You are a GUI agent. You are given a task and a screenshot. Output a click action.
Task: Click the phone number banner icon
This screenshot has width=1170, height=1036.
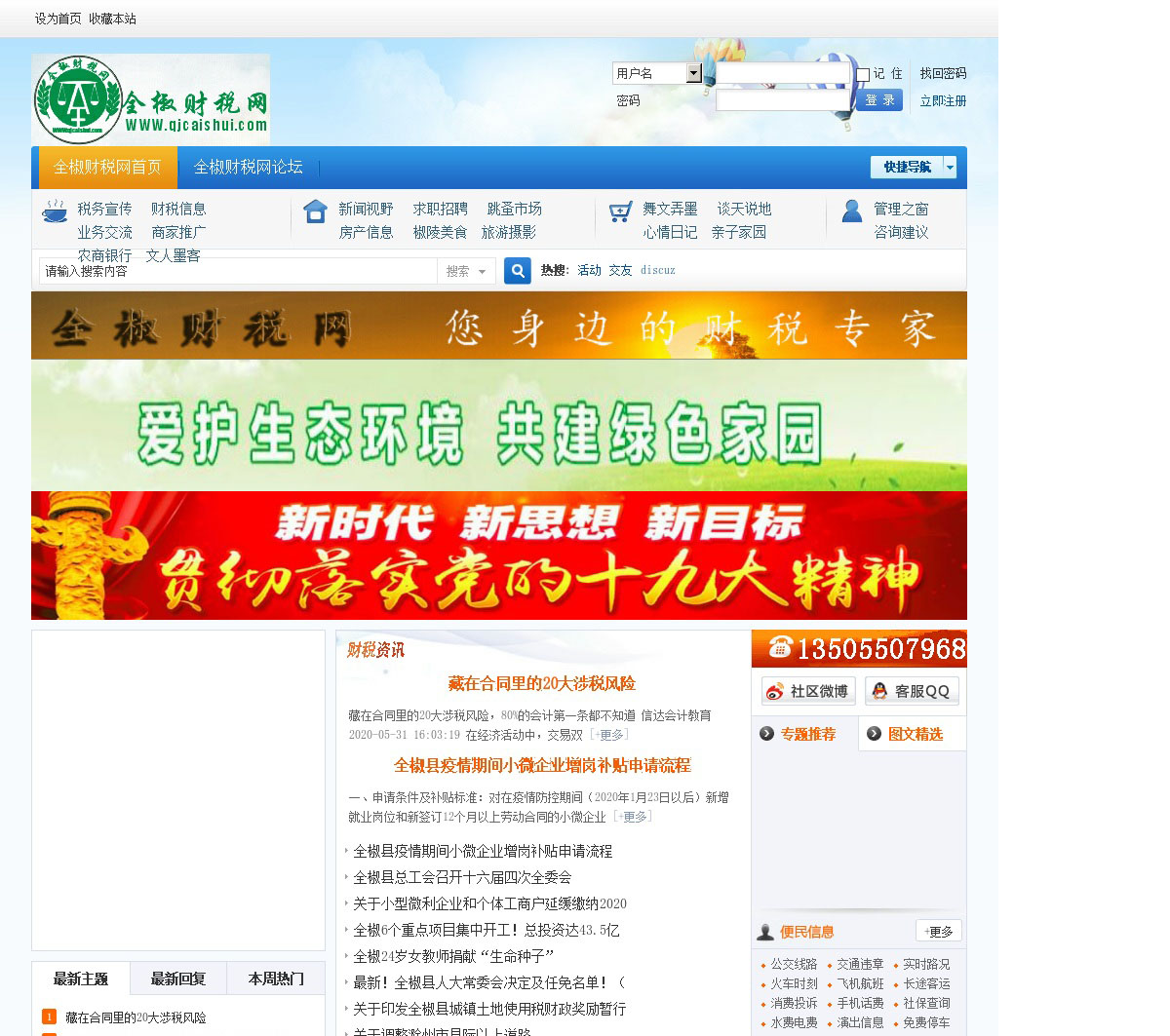pos(780,646)
